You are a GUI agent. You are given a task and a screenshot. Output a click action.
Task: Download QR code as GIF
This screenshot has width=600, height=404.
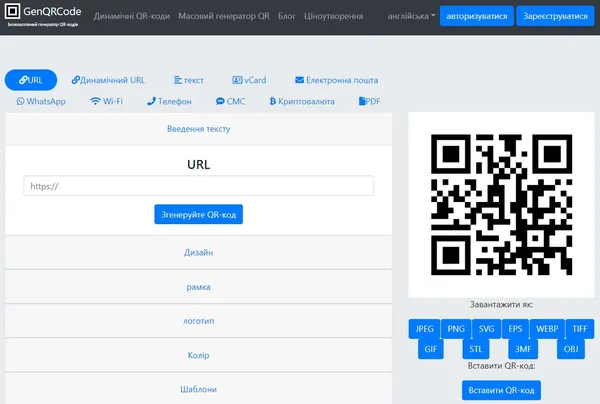click(431, 349)
